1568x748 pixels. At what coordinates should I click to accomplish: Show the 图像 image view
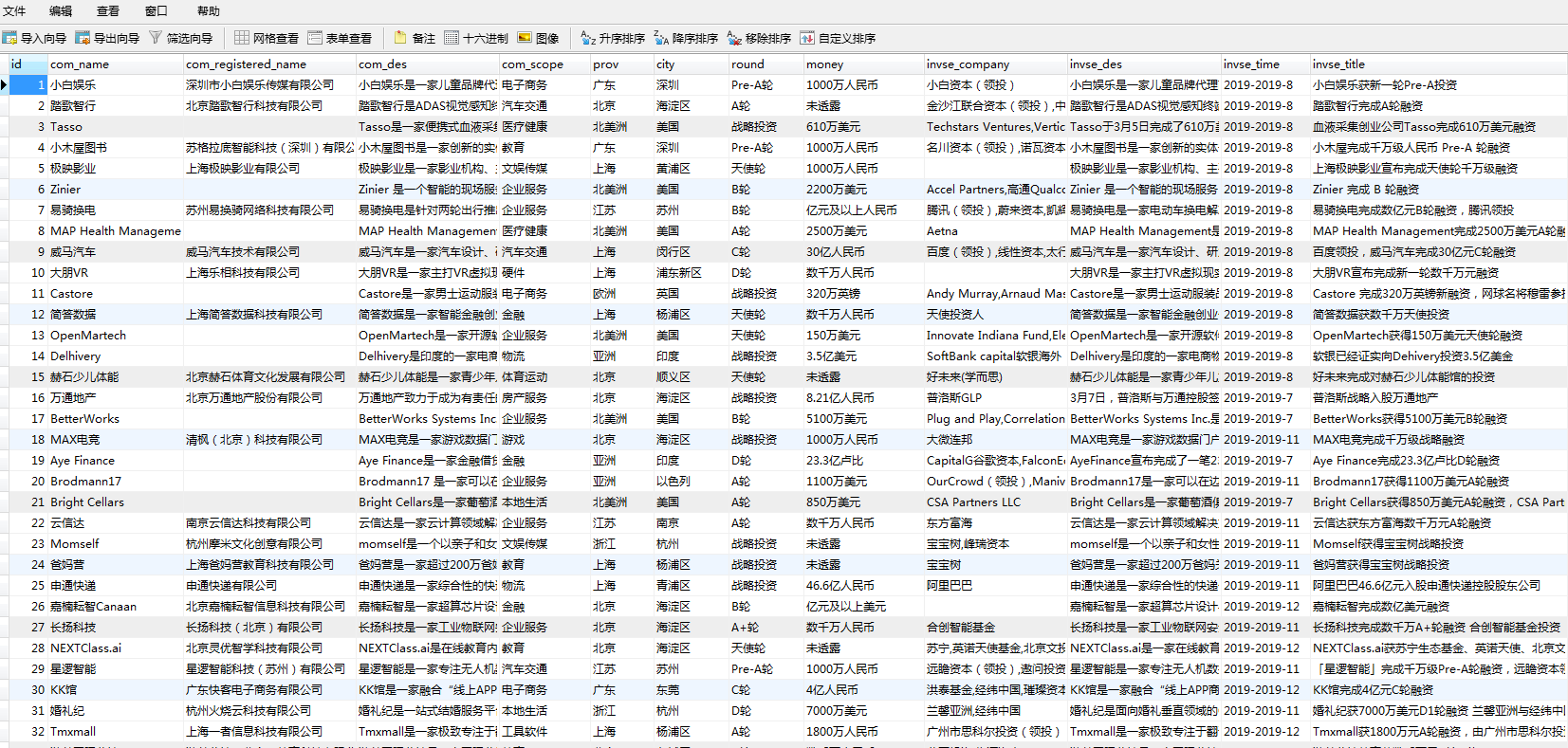(538, 38)
